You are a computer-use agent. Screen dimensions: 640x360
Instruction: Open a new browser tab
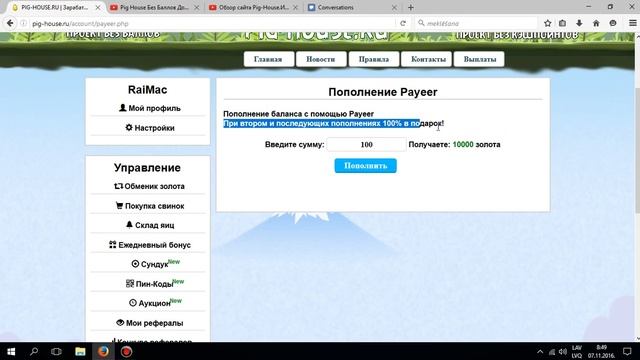(411, 7)
